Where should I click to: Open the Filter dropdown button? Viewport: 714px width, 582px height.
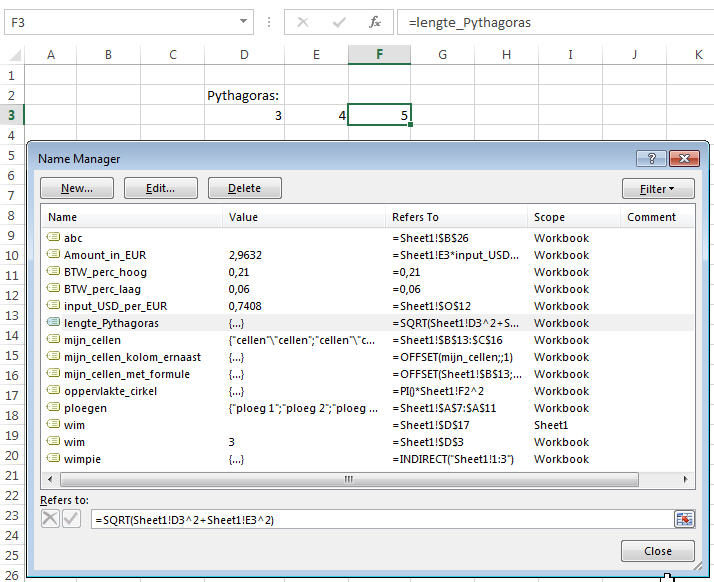coord(658,189)
